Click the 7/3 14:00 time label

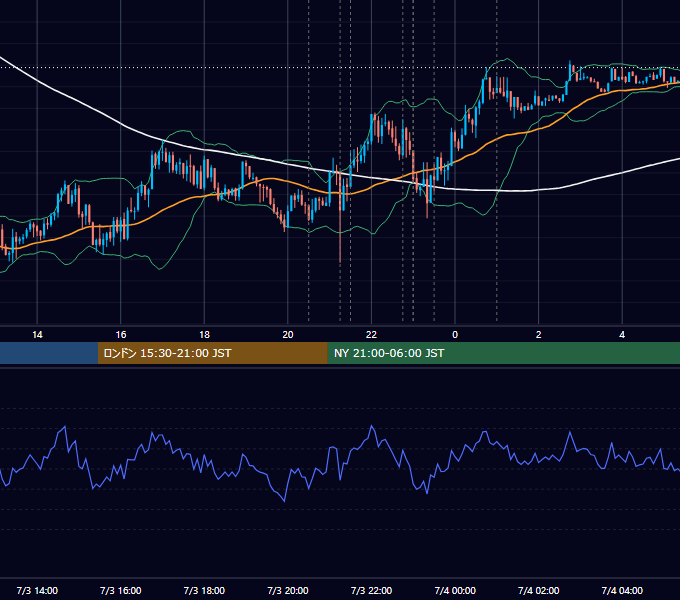[37, 590]
